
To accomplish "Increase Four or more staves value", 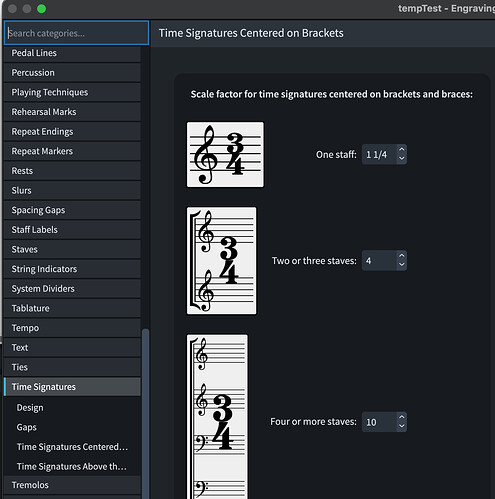I will [x=402, y=417].
